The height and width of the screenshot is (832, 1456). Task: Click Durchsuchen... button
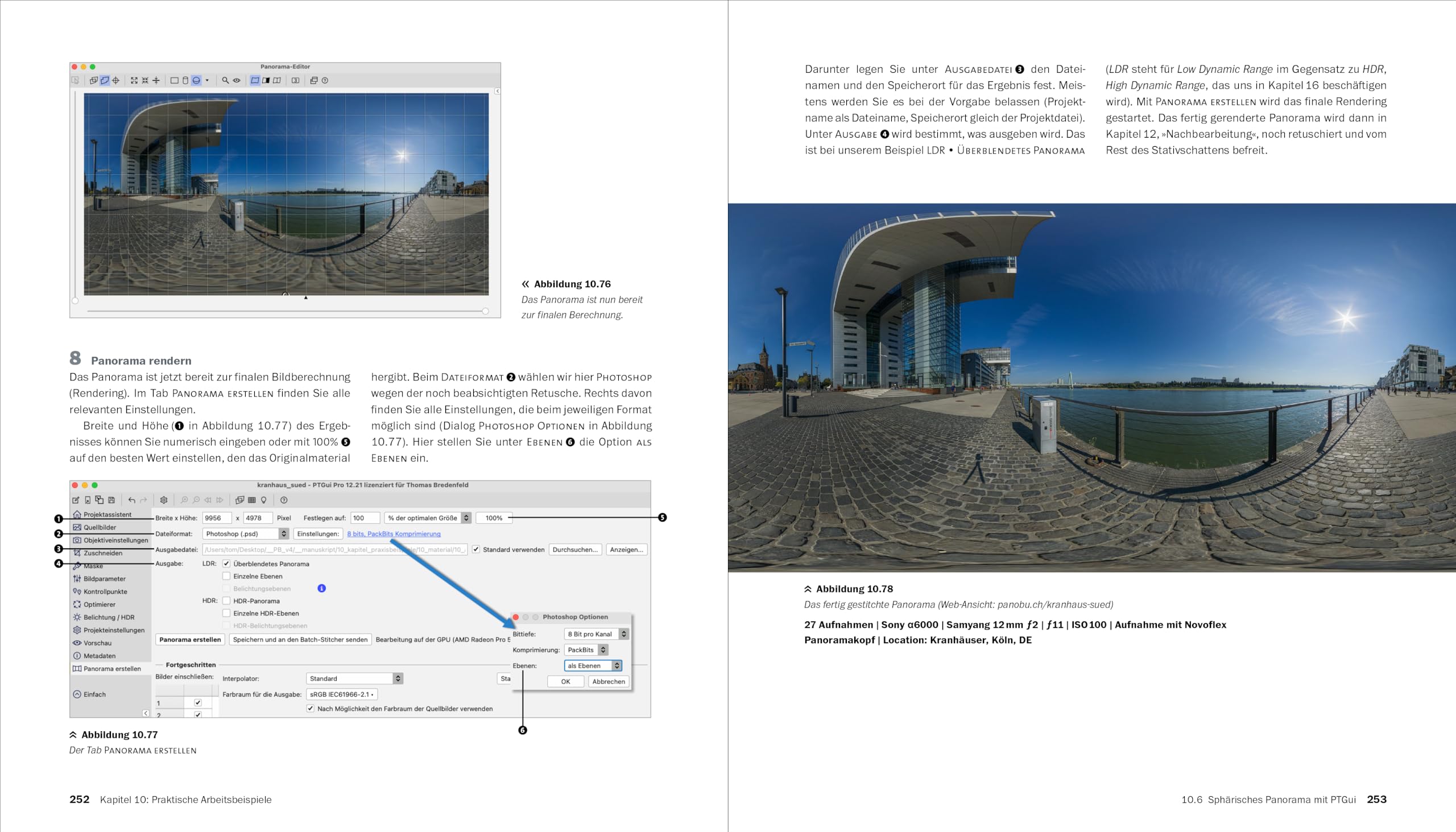pos(575,550)
